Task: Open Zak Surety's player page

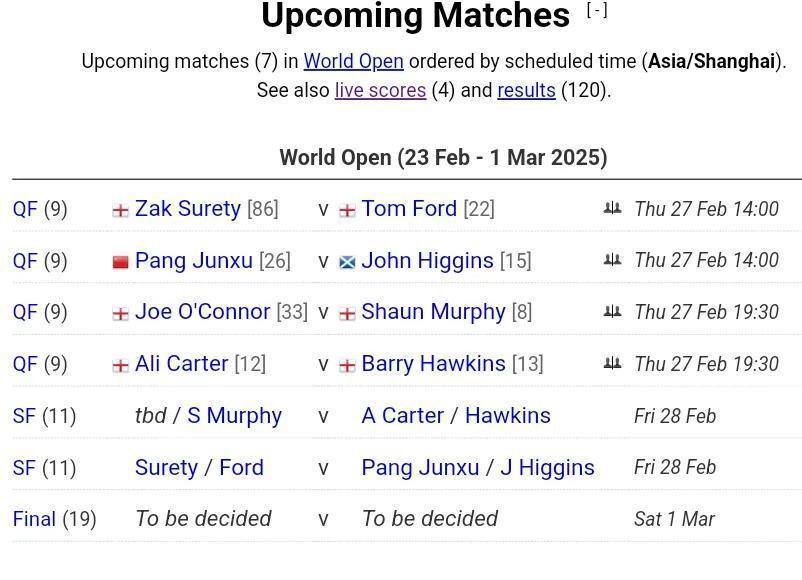Action: coord(188,209)
